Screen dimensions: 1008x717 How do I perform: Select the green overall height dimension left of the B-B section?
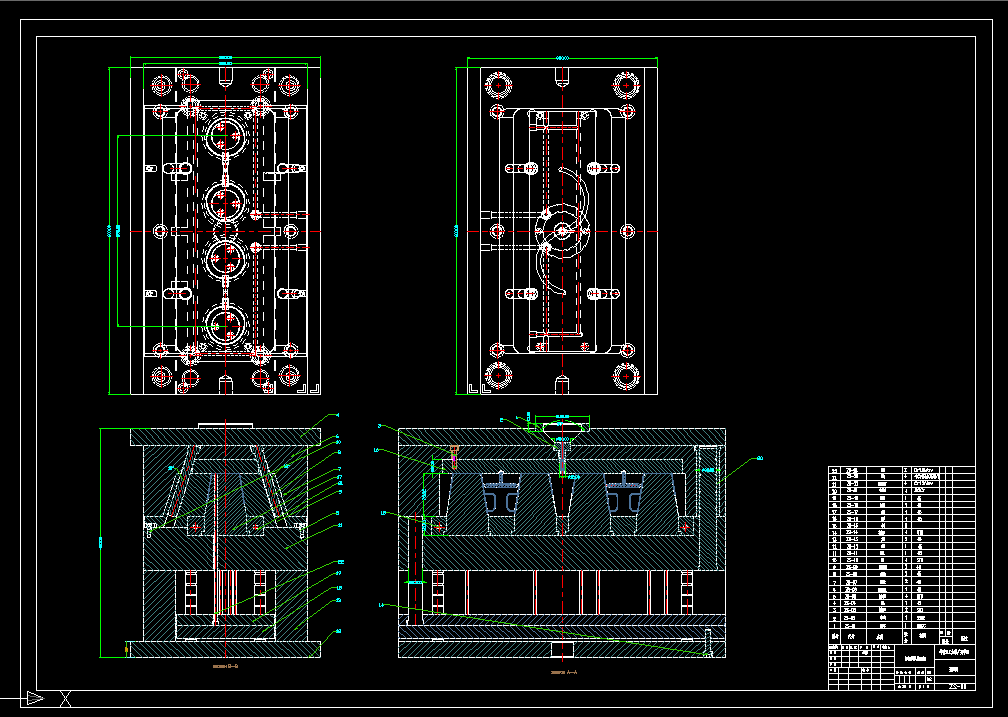coord(100,543)
